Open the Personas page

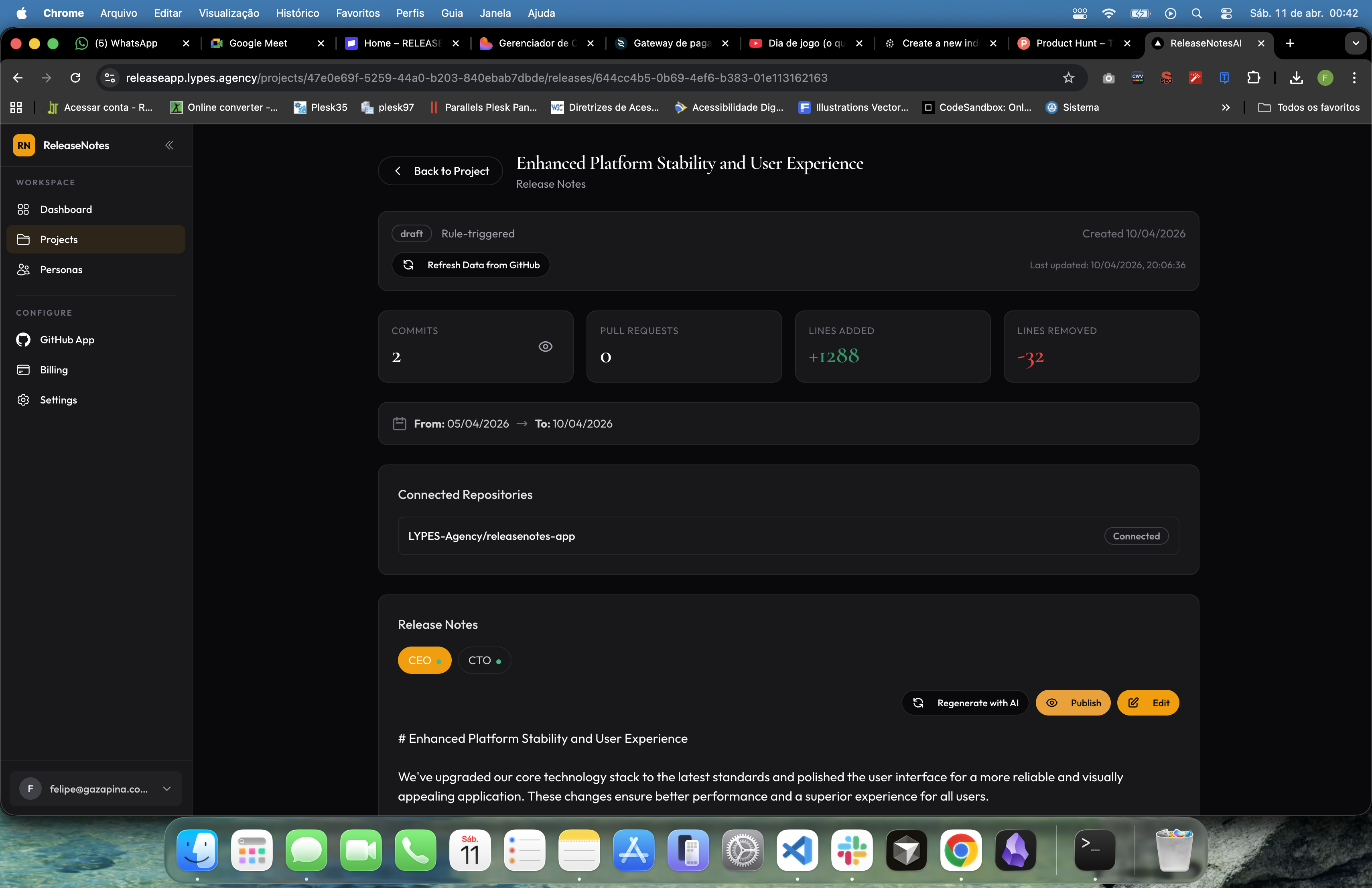tap(61, 270)
